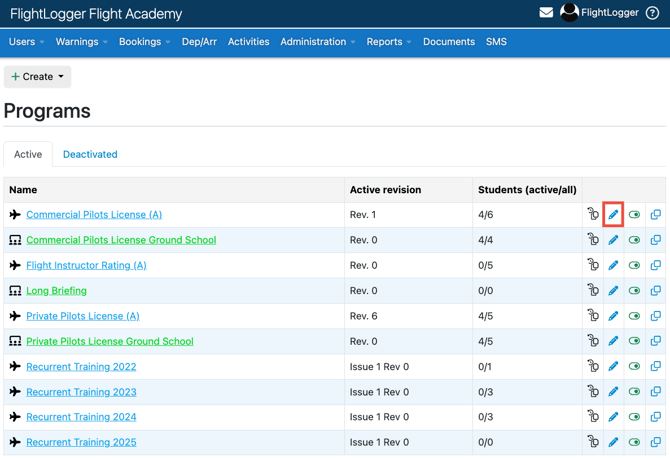The image size is (670, 458).
Task: Open the Create dropdown button
Action: click(37, 76)
